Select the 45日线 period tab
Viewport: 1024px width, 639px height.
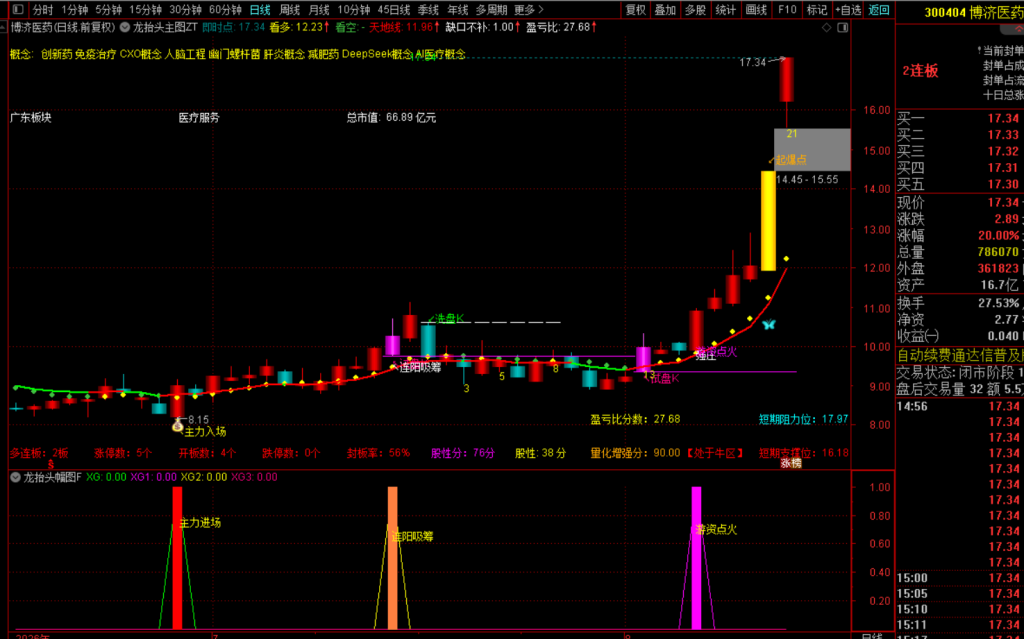click(394, 10)
